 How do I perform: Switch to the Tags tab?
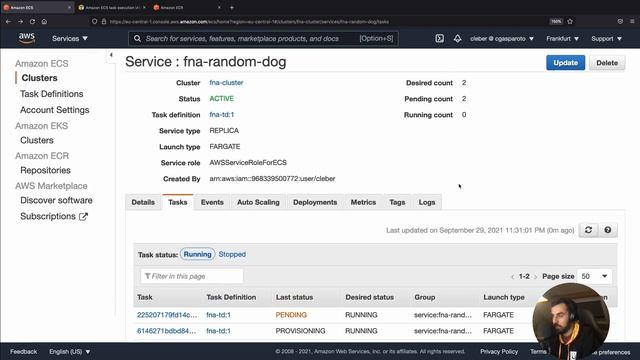(397, 202)
